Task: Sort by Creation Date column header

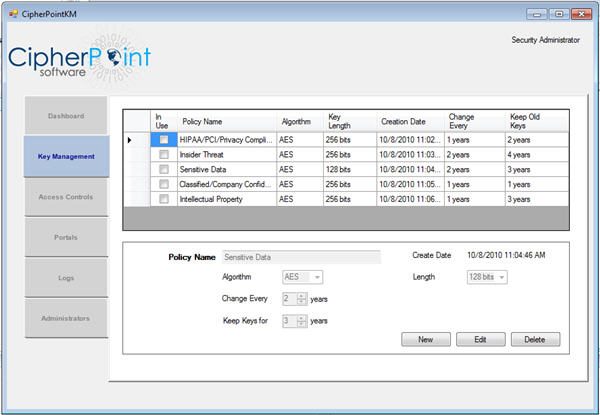Action: (411, 122)
